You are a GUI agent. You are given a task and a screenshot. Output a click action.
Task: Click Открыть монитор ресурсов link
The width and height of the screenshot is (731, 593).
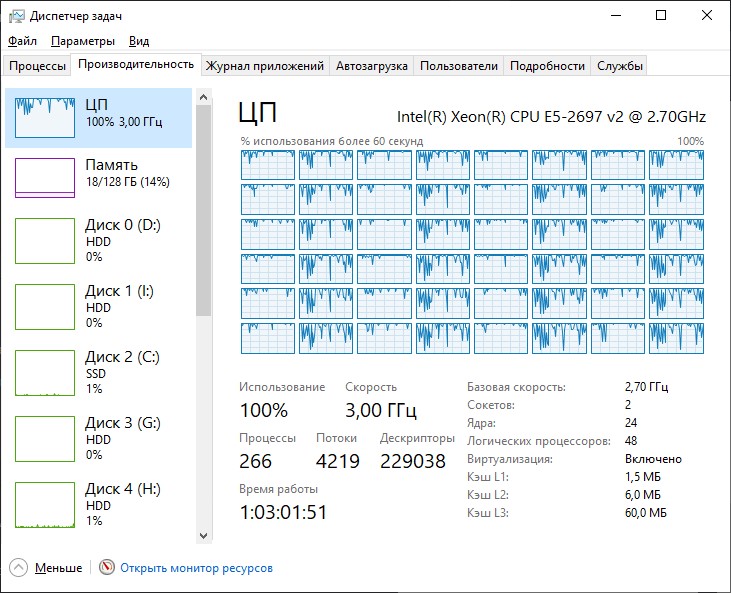[x=196, y=568]
